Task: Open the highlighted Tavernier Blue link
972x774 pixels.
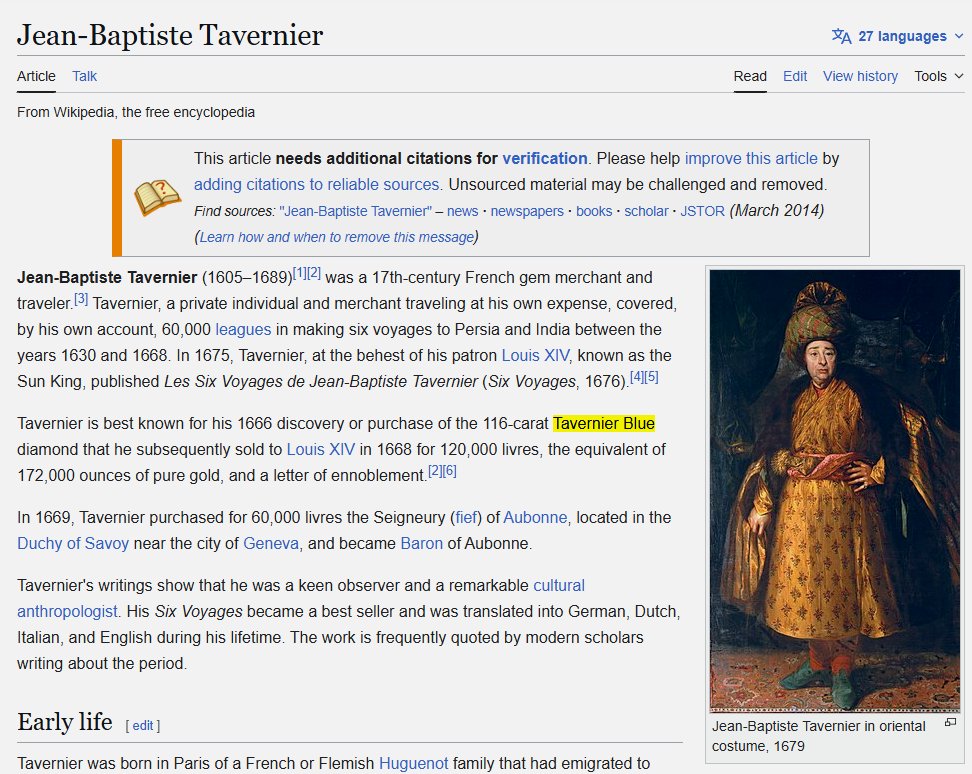Action: click(x=604, y=424)
